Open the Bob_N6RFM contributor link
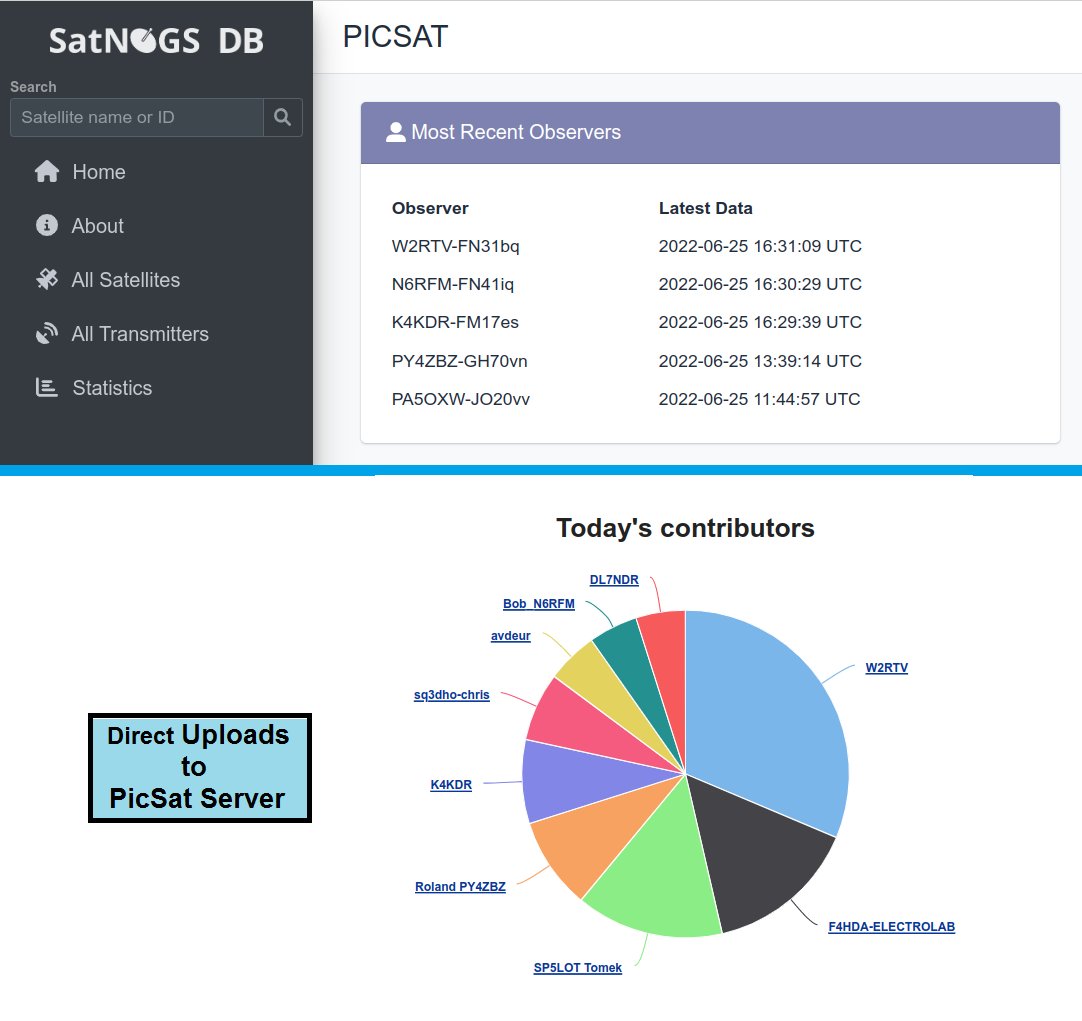The image size is (1082, 1021). (539, 604)
